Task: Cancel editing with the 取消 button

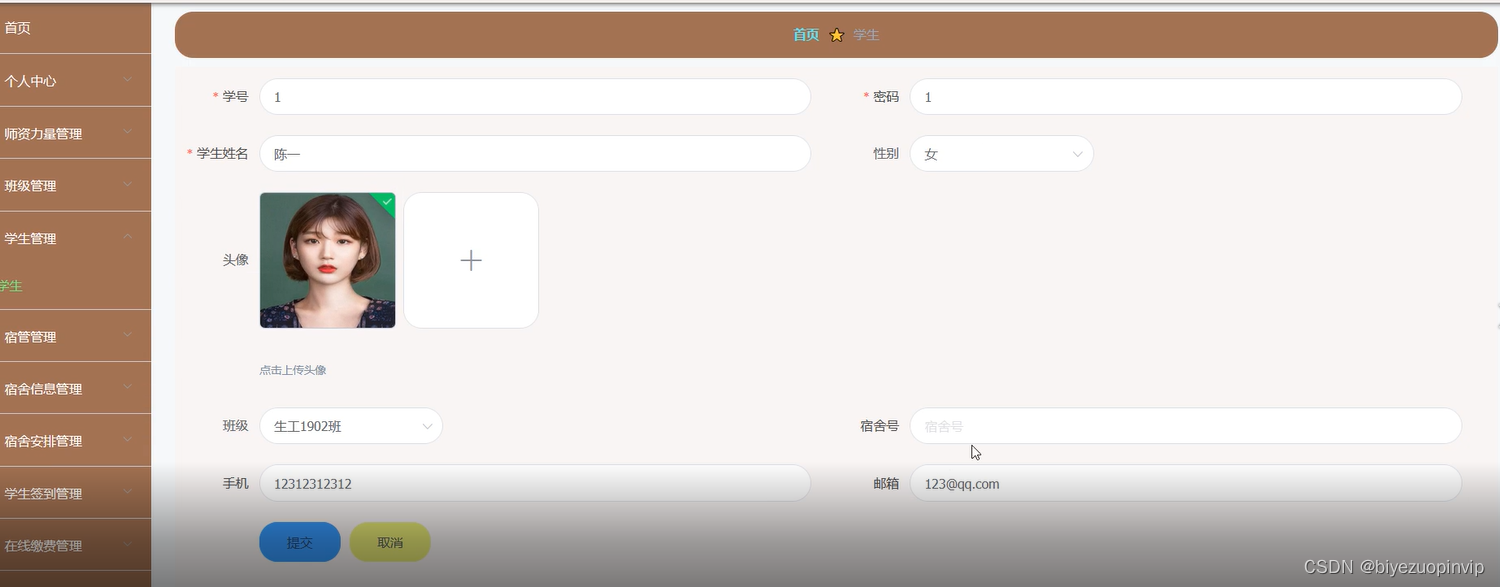Action: 389,541
